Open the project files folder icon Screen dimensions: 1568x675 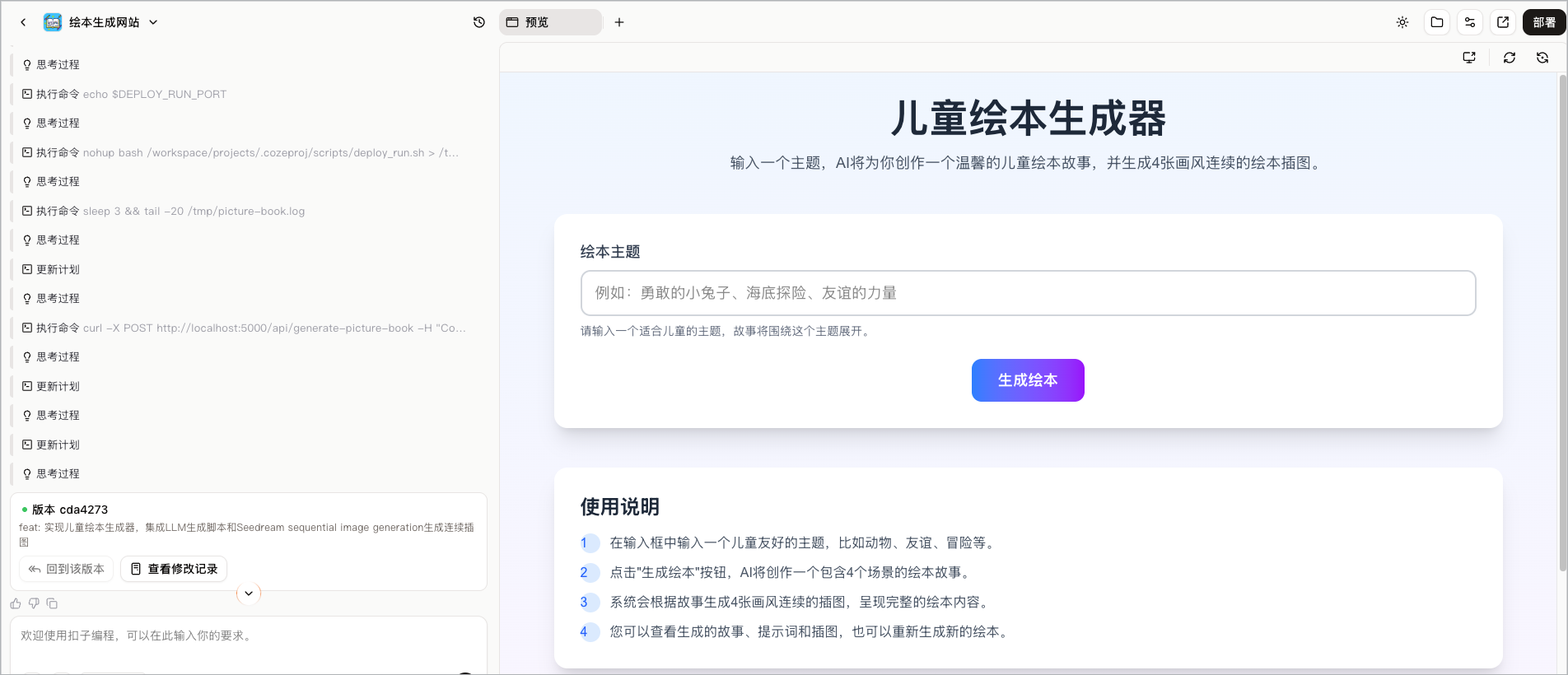click(1437, 22)
